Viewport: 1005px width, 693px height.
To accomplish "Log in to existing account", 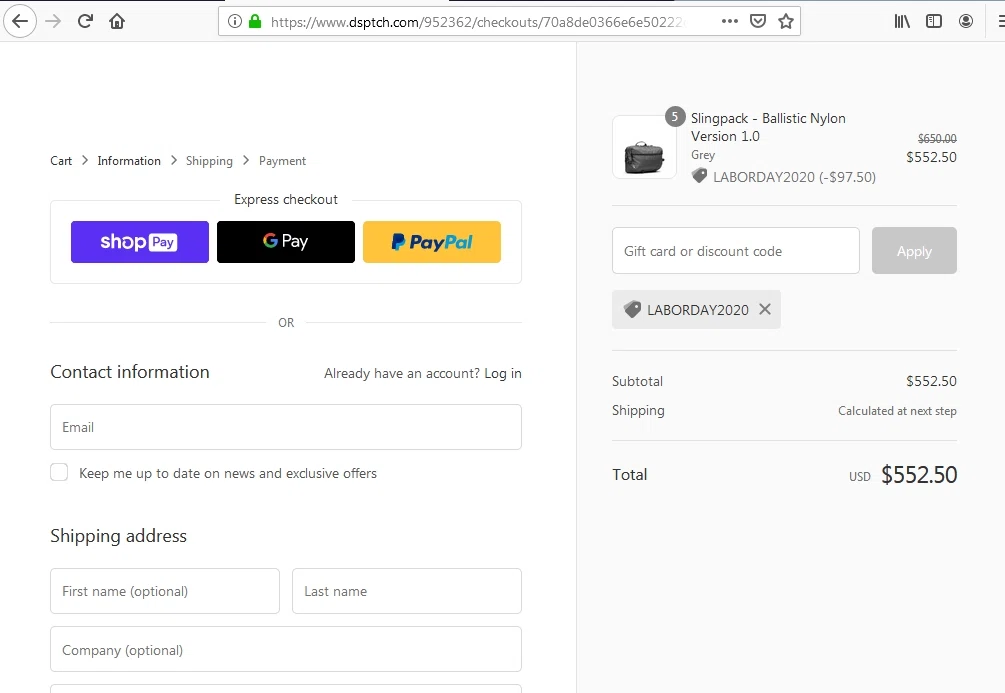I will coord(502,373).
